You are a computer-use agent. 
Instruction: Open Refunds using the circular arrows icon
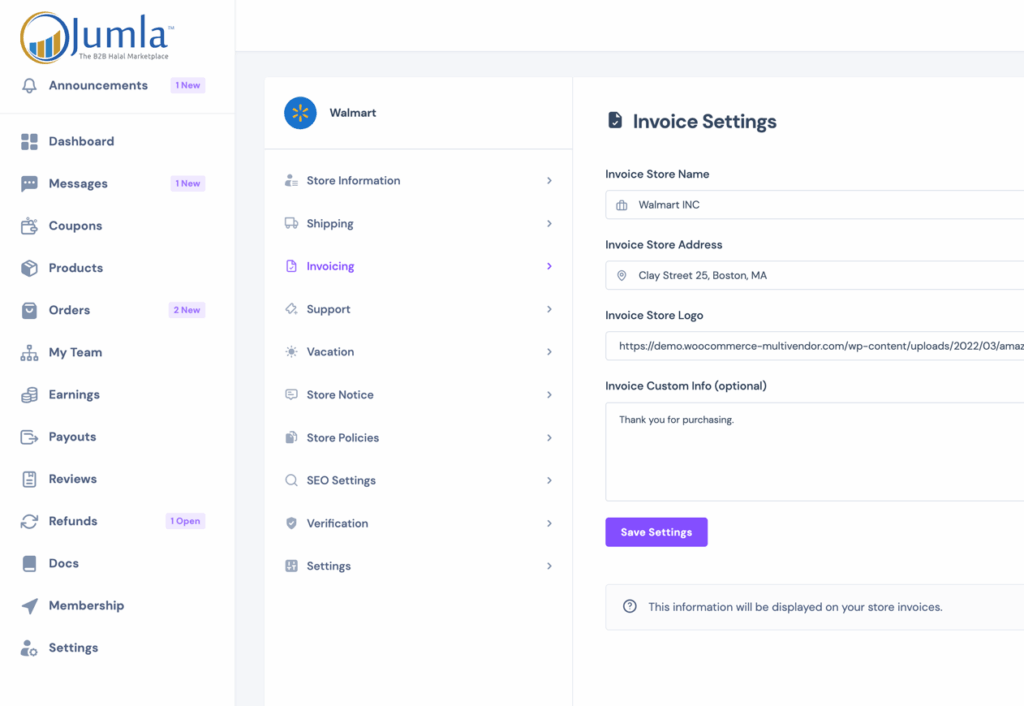(x=29, y=521)
